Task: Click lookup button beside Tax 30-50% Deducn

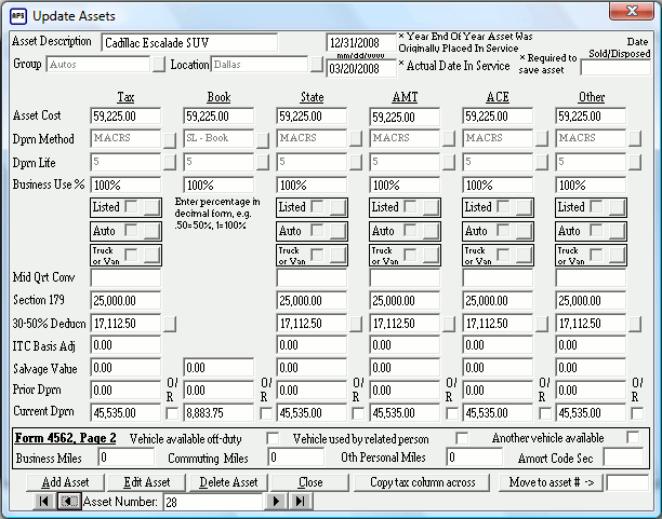Action: pyautogui.click(x=169, y=324)
